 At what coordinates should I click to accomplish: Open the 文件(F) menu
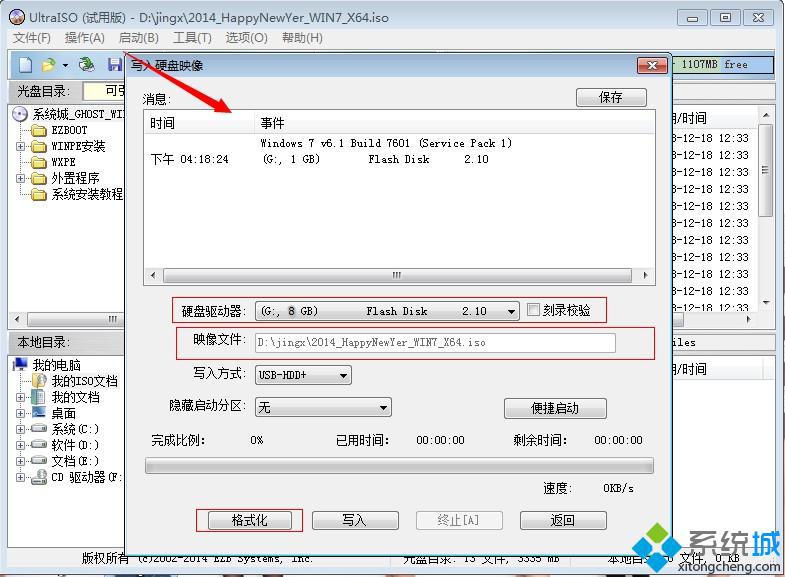(x=31, y=38)
